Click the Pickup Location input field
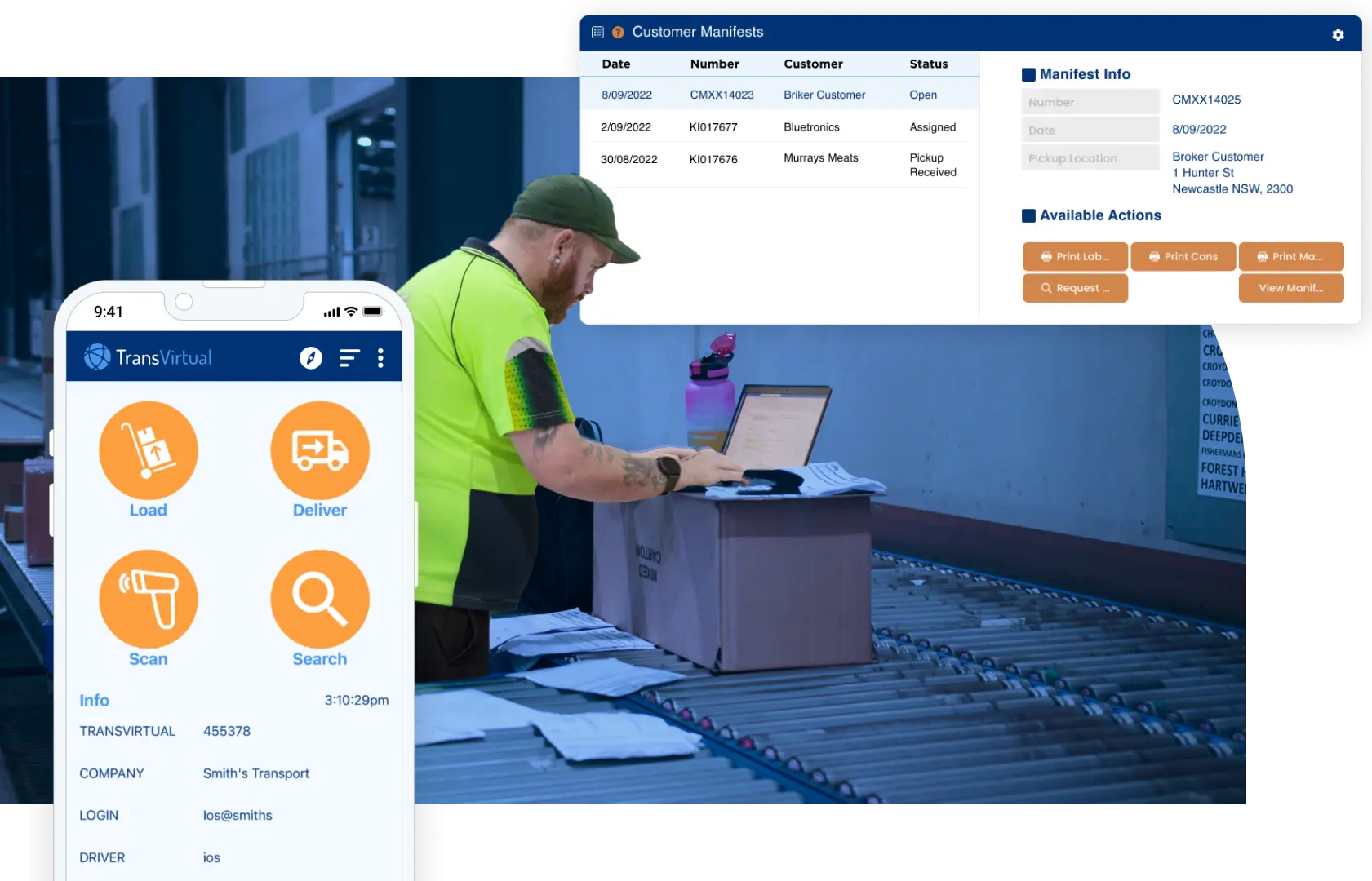The height and width of the screenshot is (881, 1372). pos(1090,157)
